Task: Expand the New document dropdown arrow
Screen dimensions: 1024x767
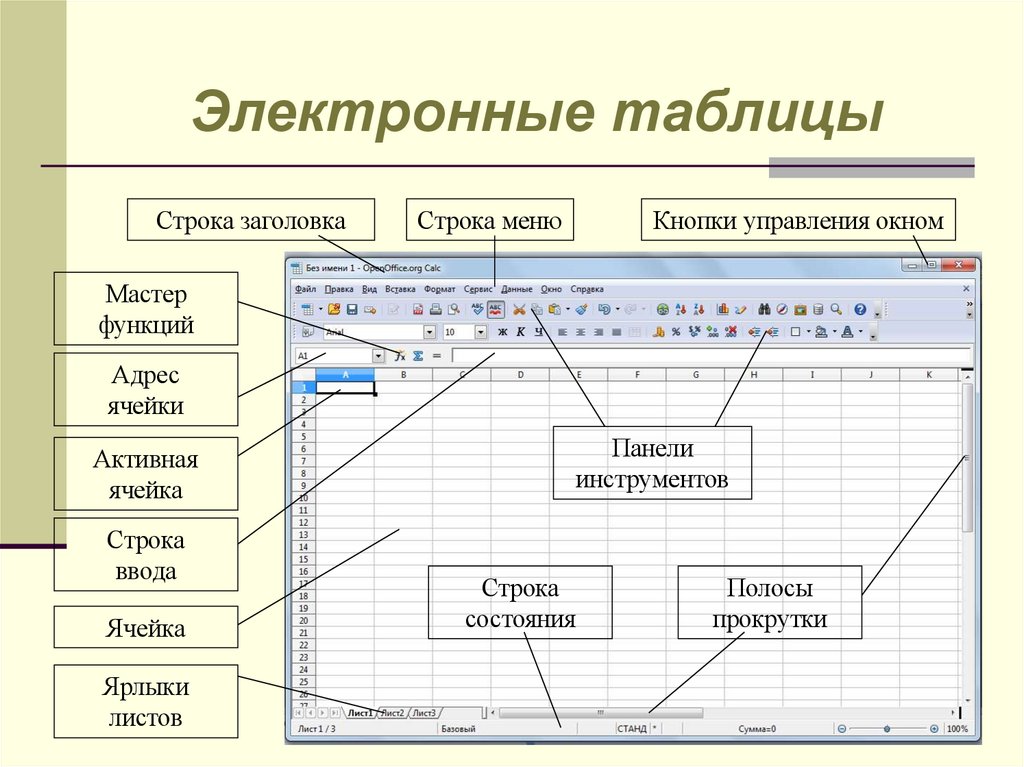Action: point(321,309)
